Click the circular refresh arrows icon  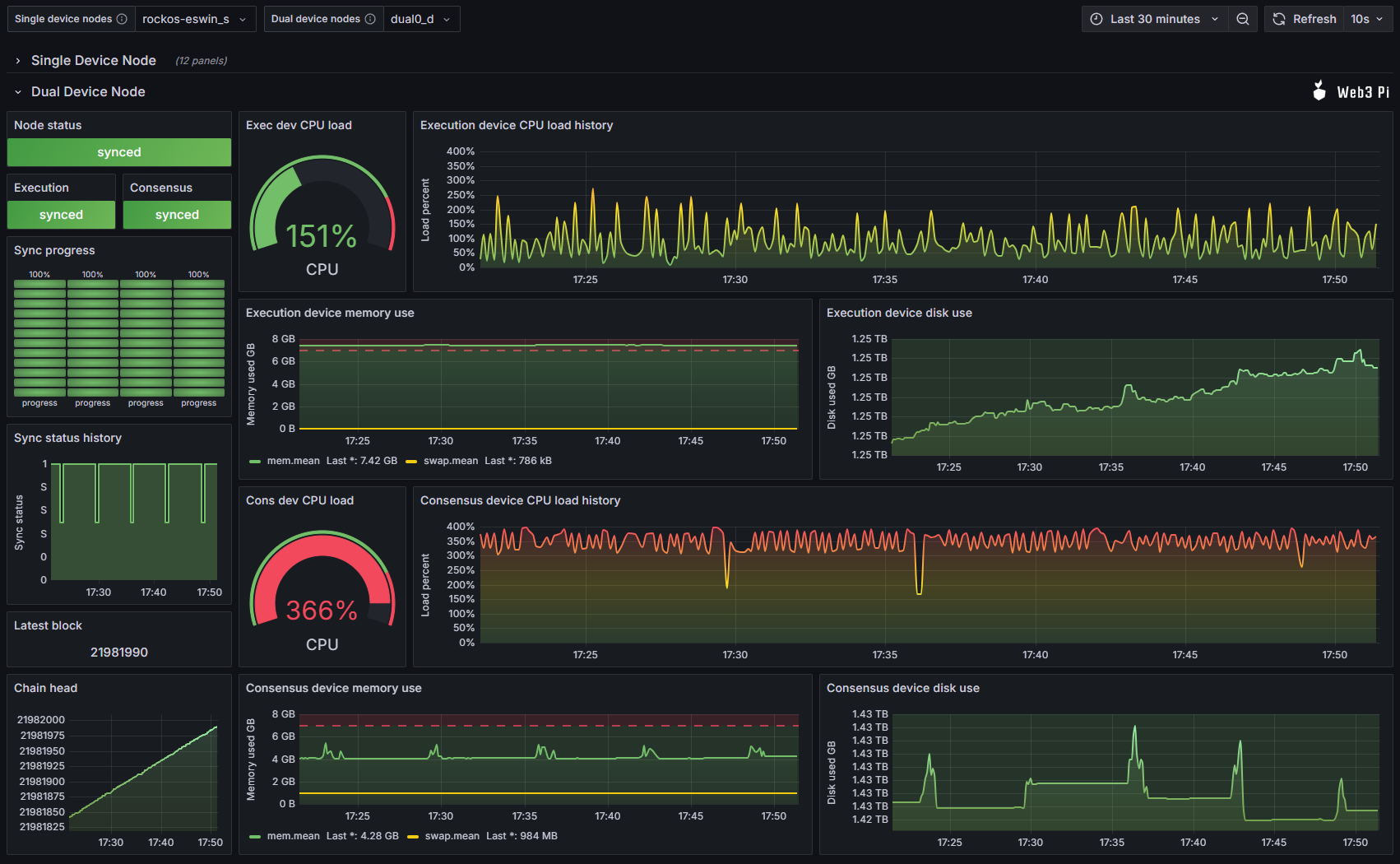1278,19
